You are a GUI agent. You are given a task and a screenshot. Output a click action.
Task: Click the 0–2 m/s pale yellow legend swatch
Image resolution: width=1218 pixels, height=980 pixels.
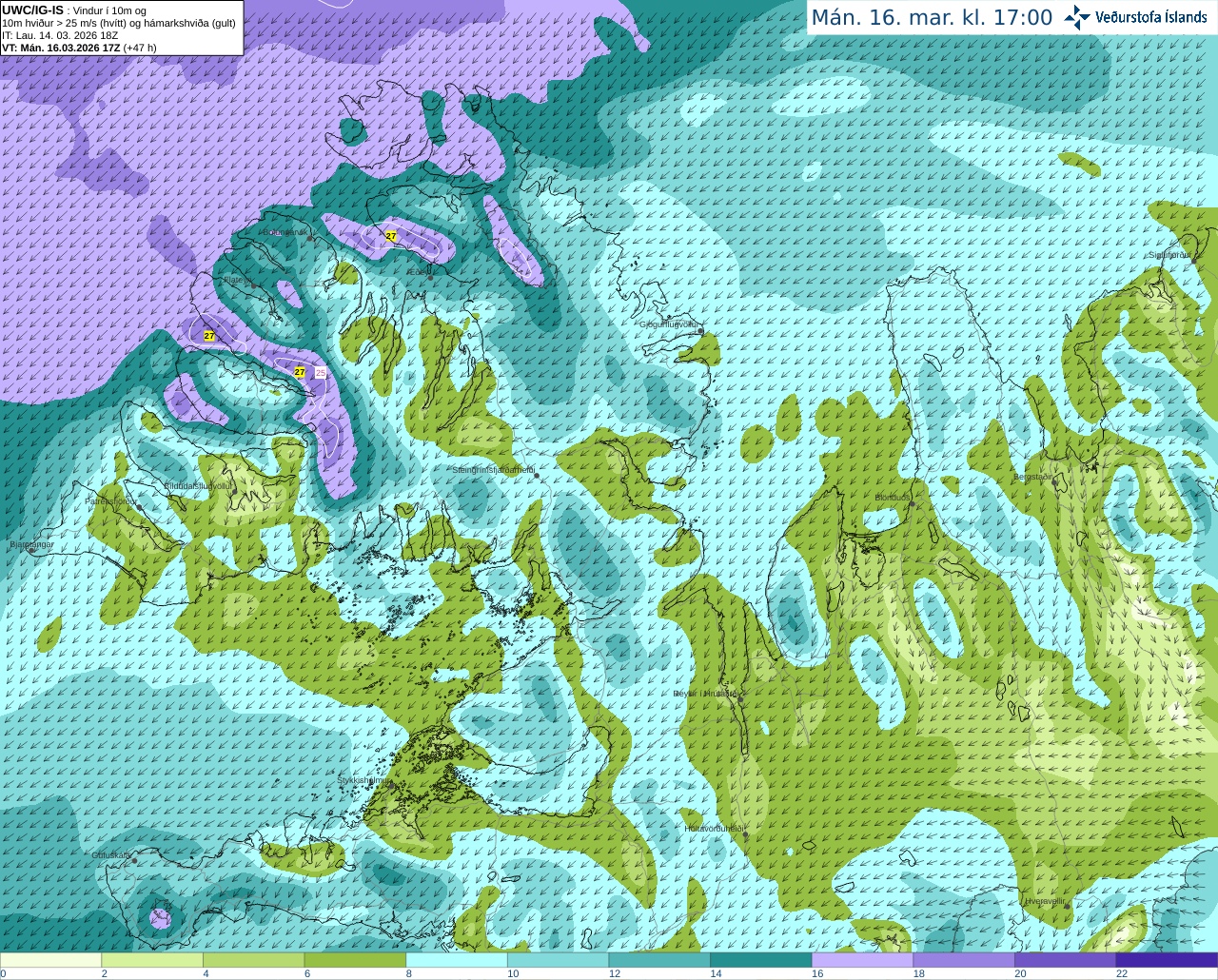click(50, 960)
